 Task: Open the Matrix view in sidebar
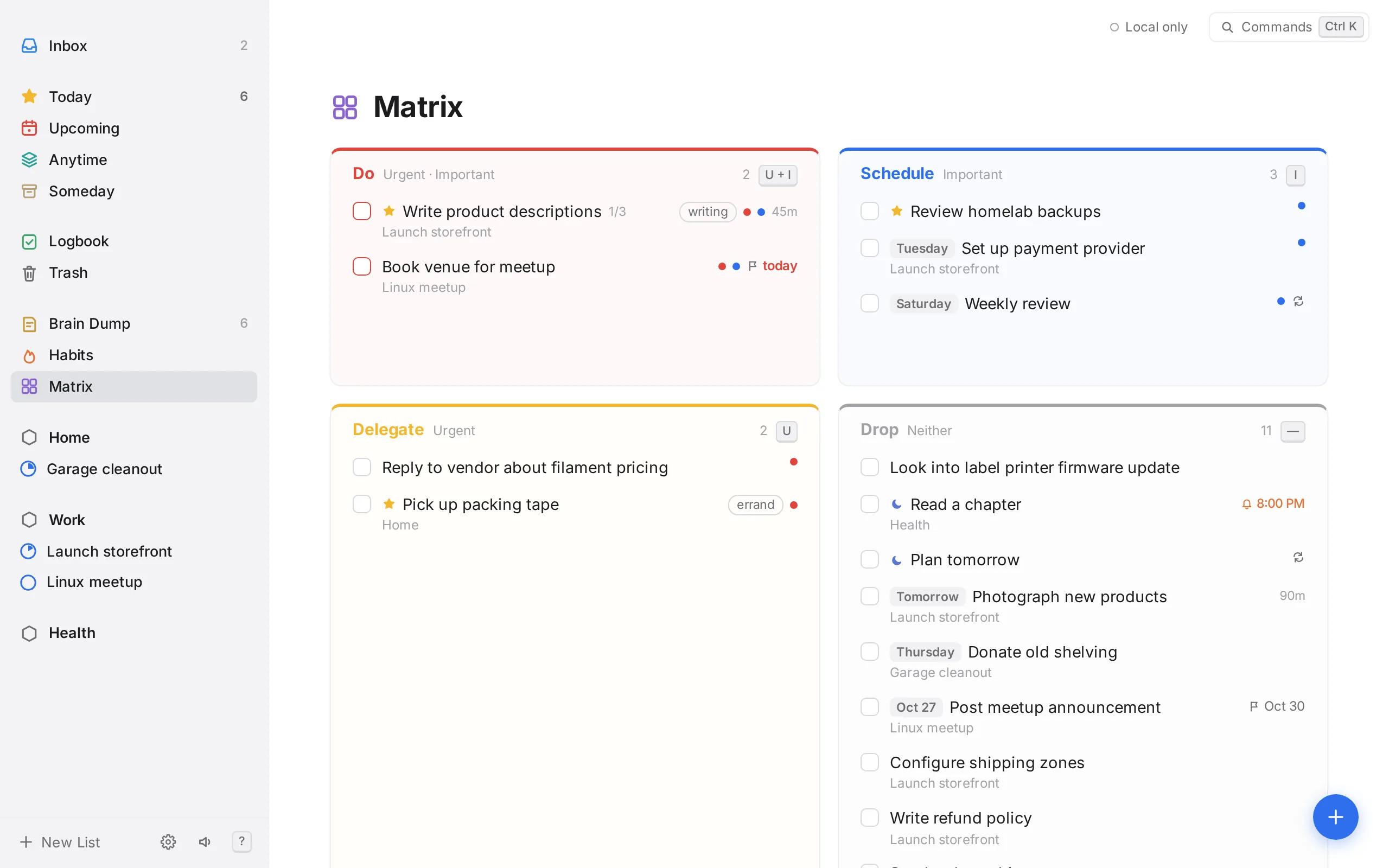click(x=133, y=386)
